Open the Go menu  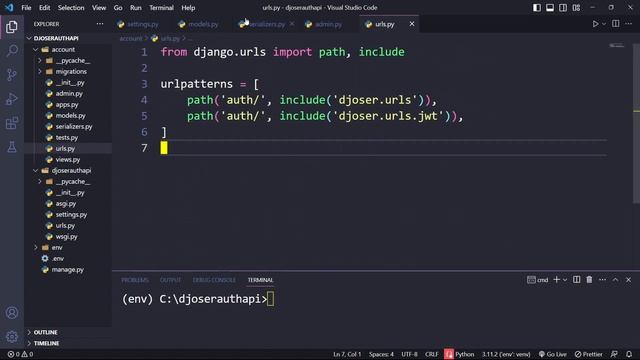pyautogui.click(x=118, y=8)
